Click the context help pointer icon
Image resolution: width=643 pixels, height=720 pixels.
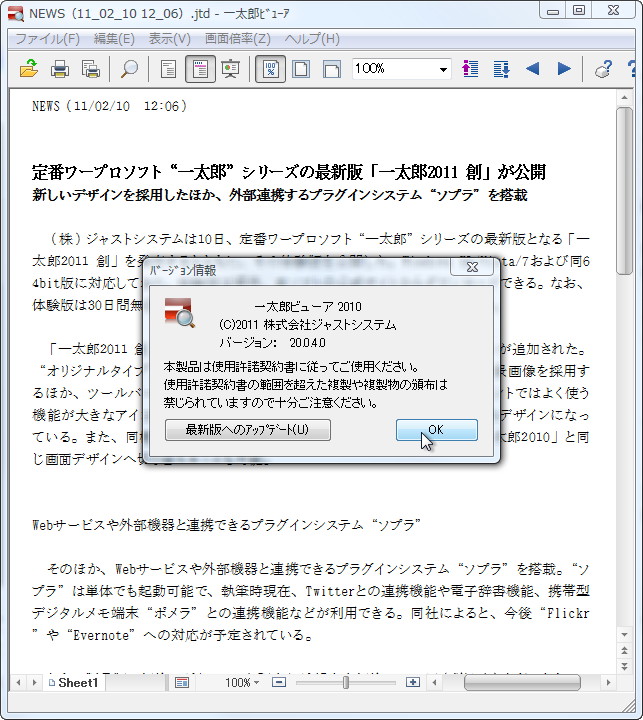(604, 69)
